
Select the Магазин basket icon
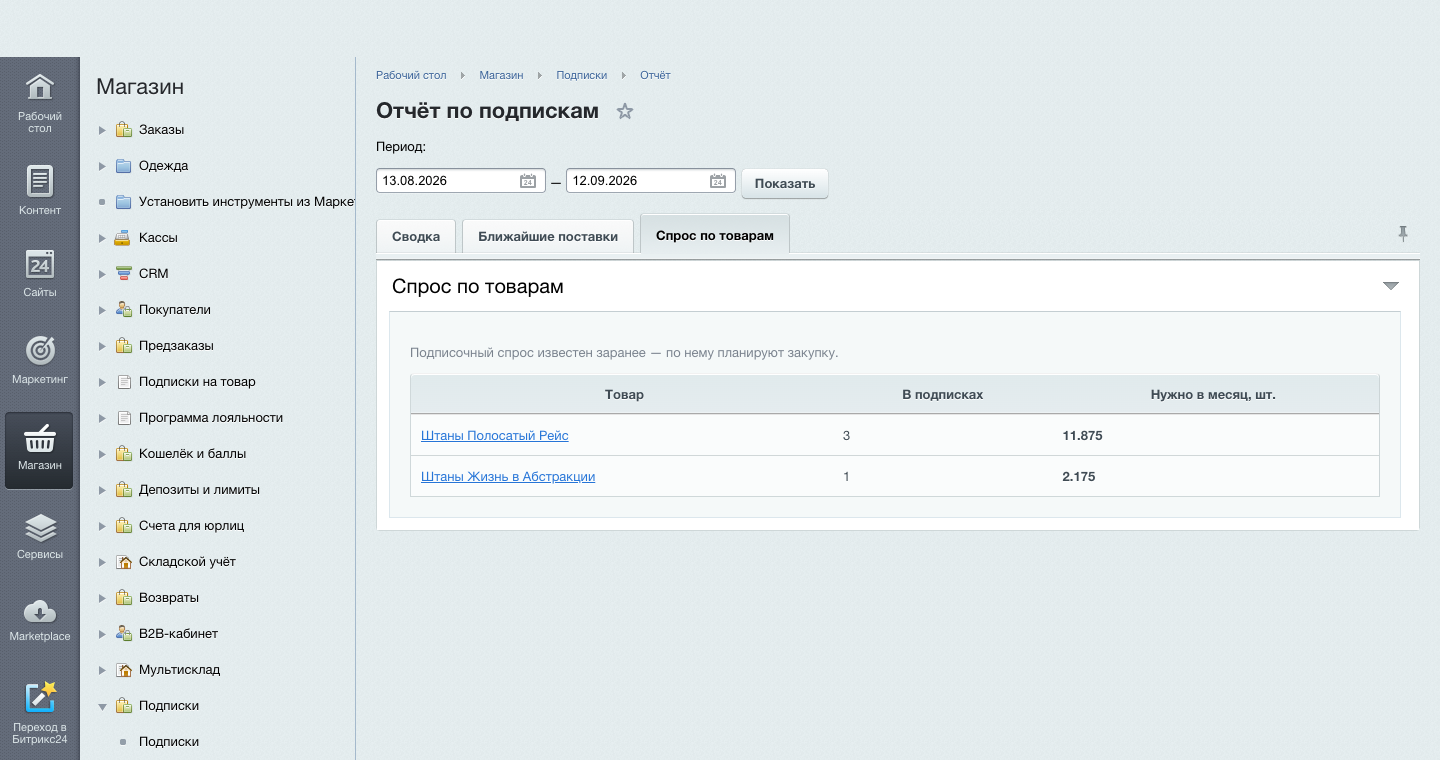pos(39,438)
